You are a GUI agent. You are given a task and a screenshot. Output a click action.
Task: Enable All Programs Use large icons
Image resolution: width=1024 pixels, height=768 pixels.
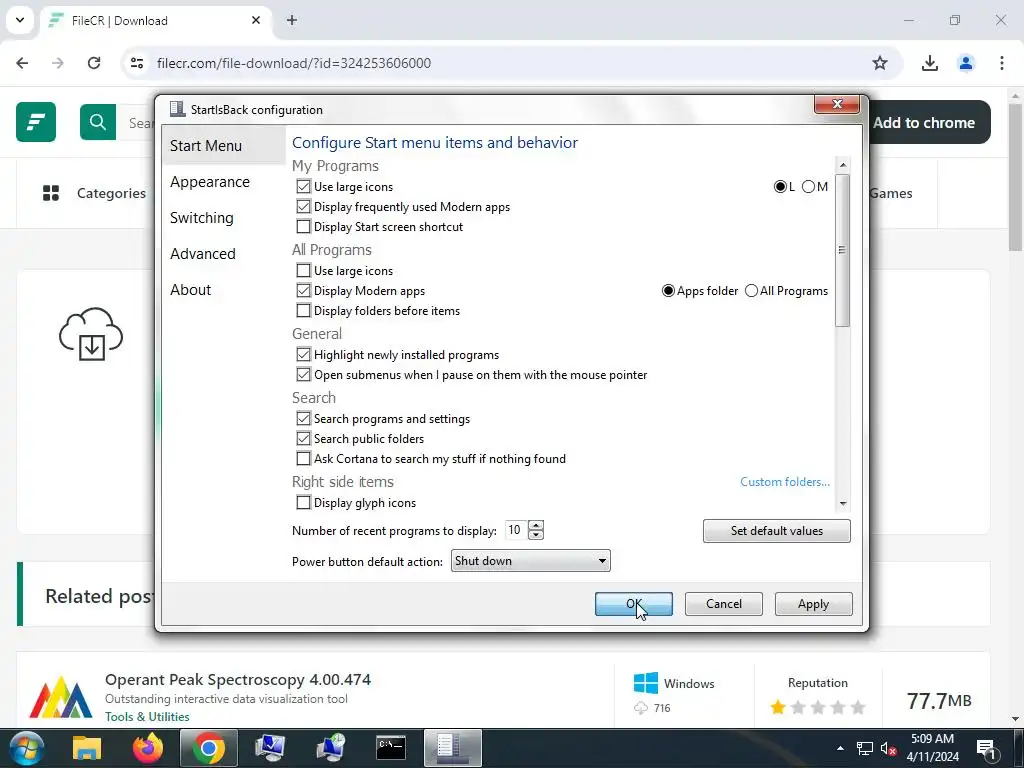(x=303, y=270)
